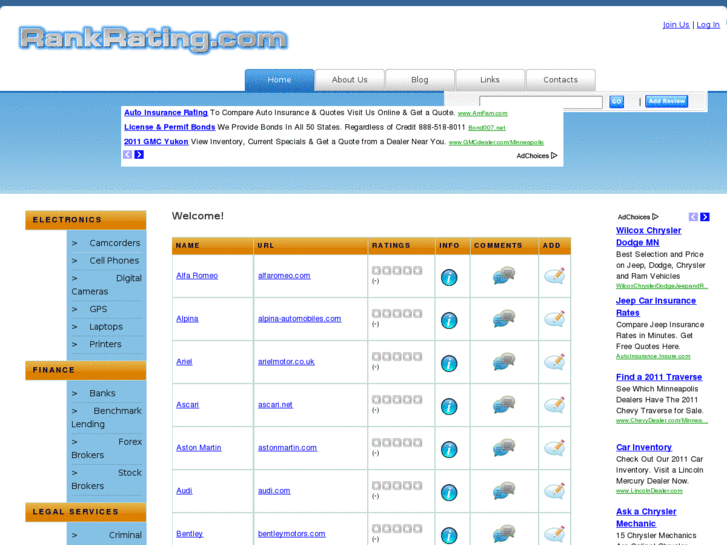The image size is (727, 545).
Task: Add review icon for Ariel
Action: point(555,361)
